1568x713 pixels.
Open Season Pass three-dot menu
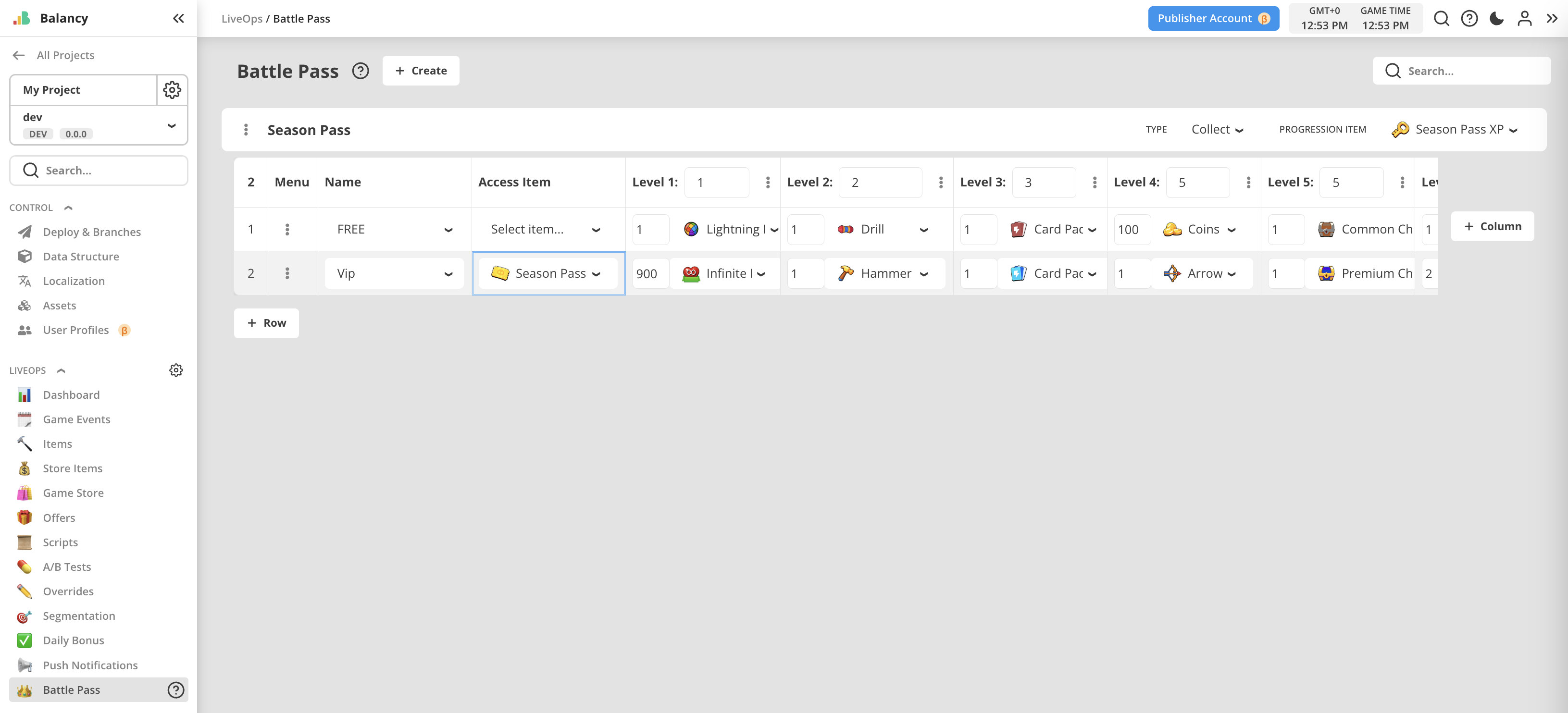[246, 130]
